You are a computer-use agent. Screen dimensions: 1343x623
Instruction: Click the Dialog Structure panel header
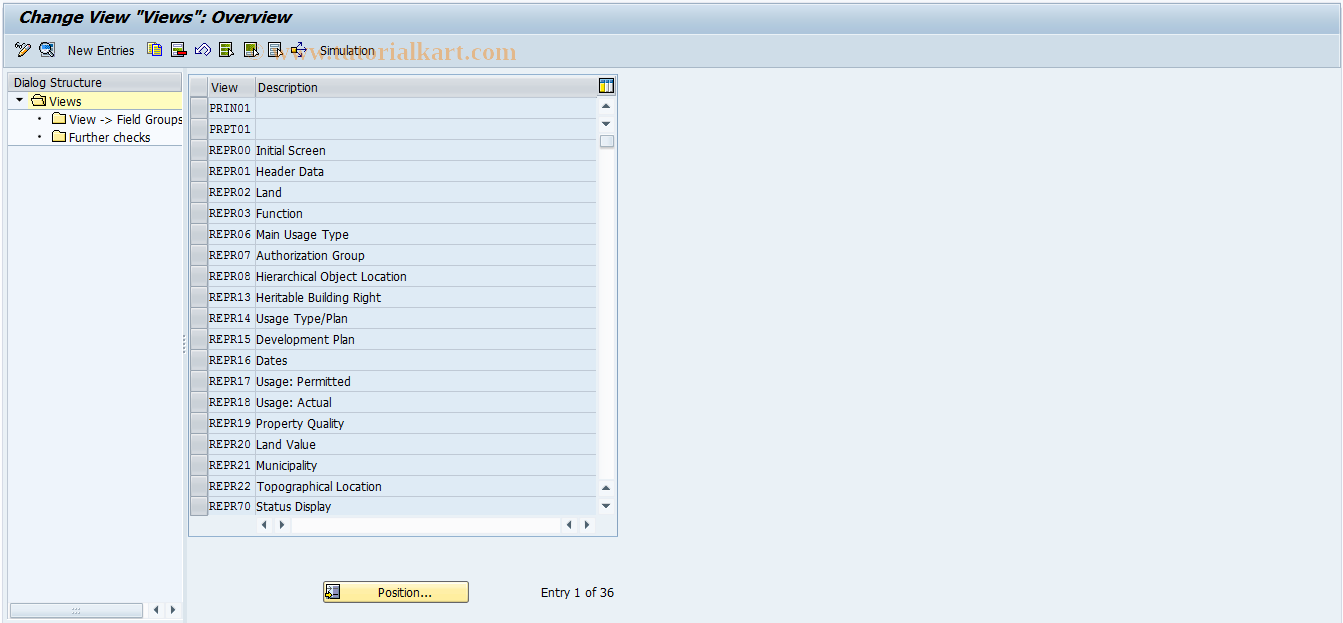pyautogui.click(x=95, y=82)
